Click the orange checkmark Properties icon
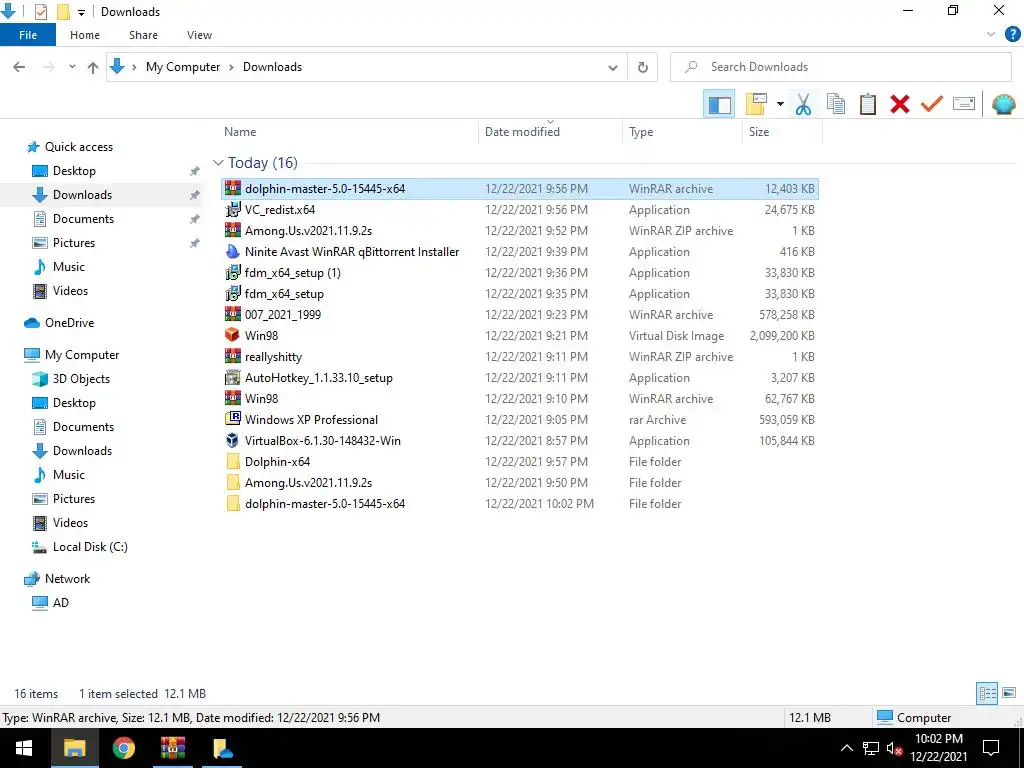This screenshot has width=1024, height=768. click(x=932, y=104)
